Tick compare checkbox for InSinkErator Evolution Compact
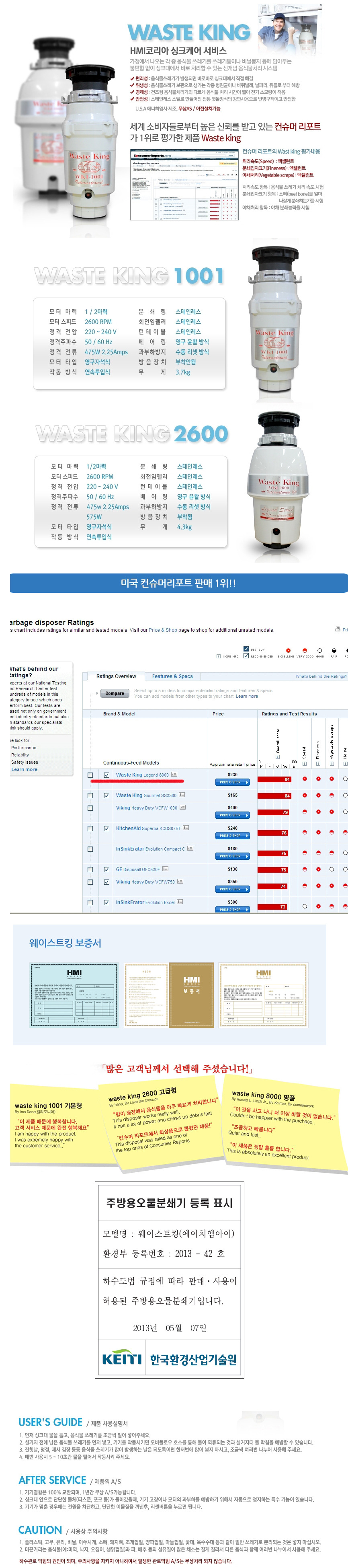The image size is (348, 1568). [90, 849]
